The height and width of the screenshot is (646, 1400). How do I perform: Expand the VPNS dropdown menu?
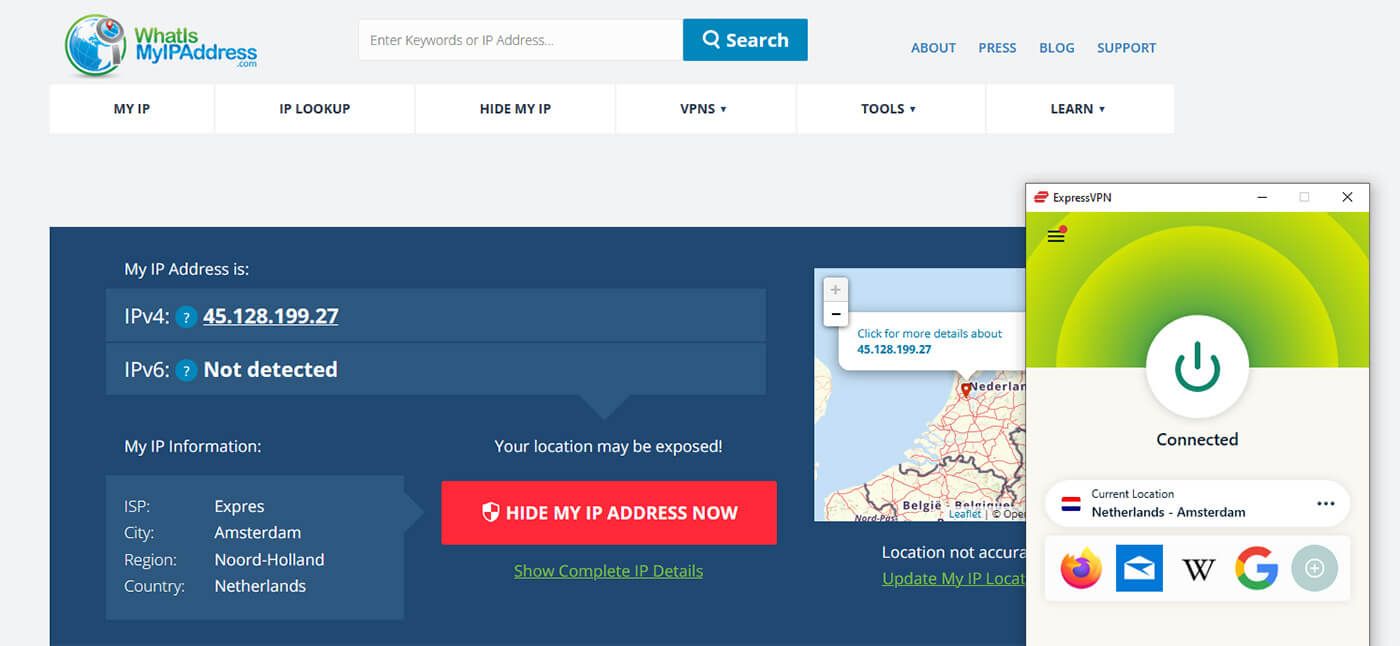point(705,108)
